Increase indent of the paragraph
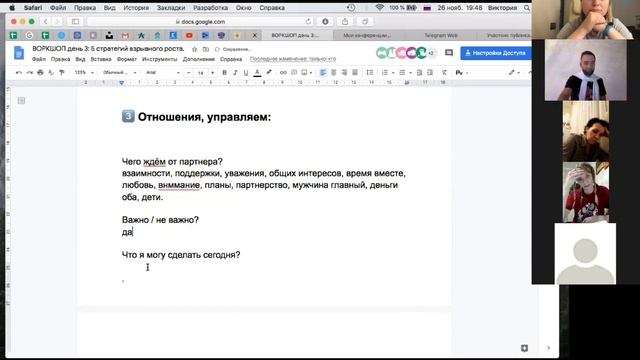Screen dimensions: 640x360 pos(430,73)
